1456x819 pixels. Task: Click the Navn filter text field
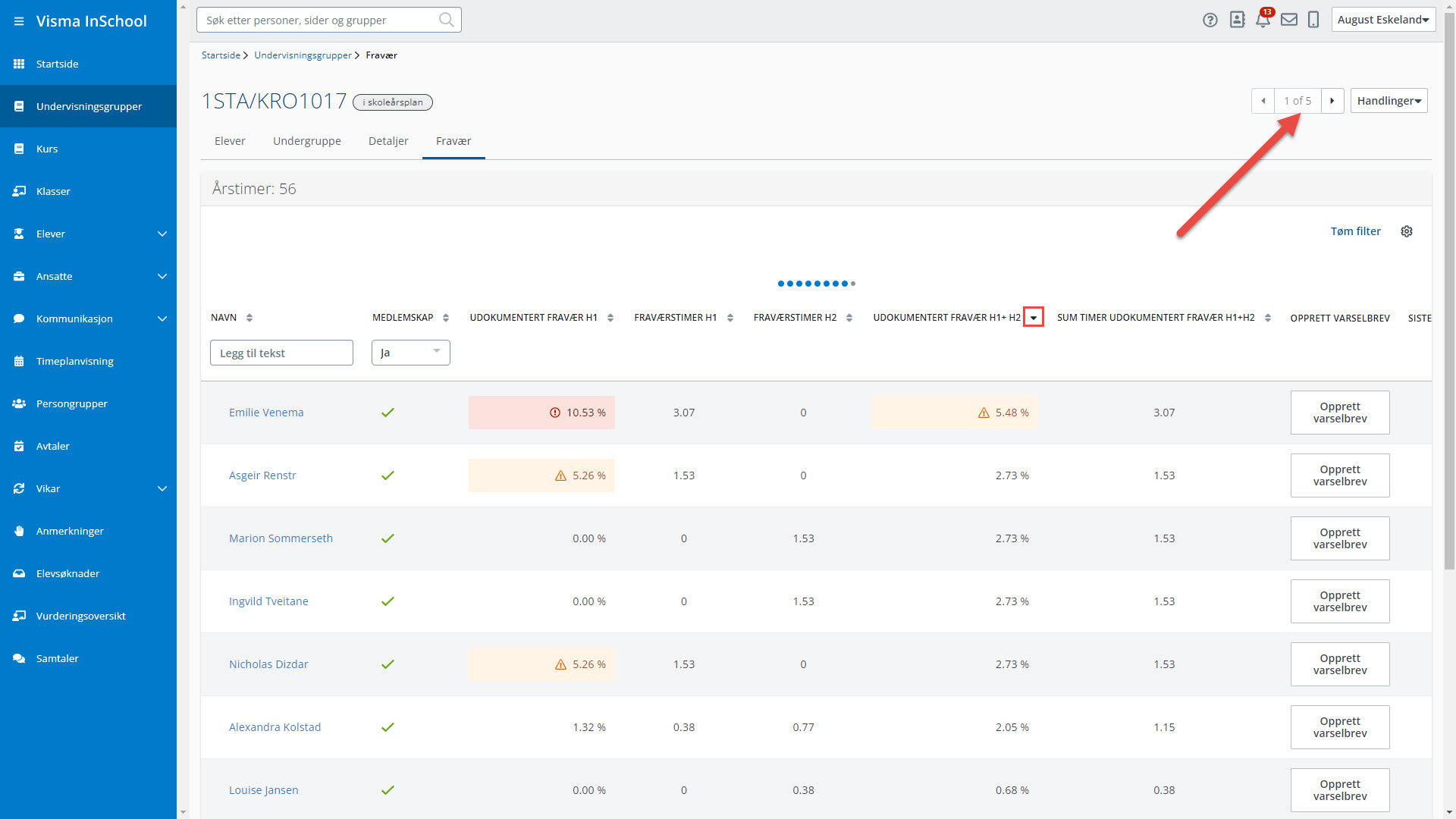[281, 353]
